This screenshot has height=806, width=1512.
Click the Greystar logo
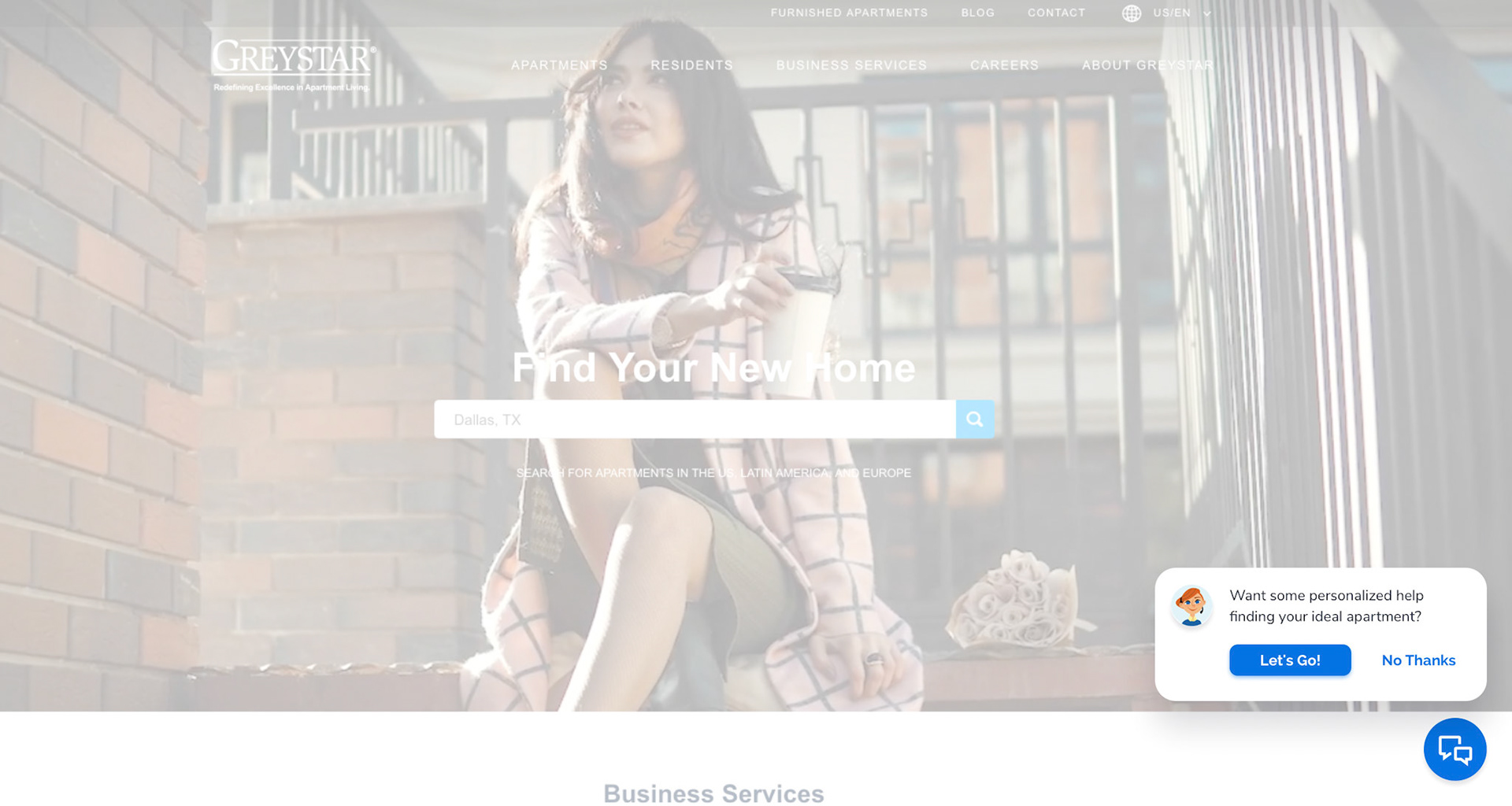pyautogui.click(x=294, y=65)
